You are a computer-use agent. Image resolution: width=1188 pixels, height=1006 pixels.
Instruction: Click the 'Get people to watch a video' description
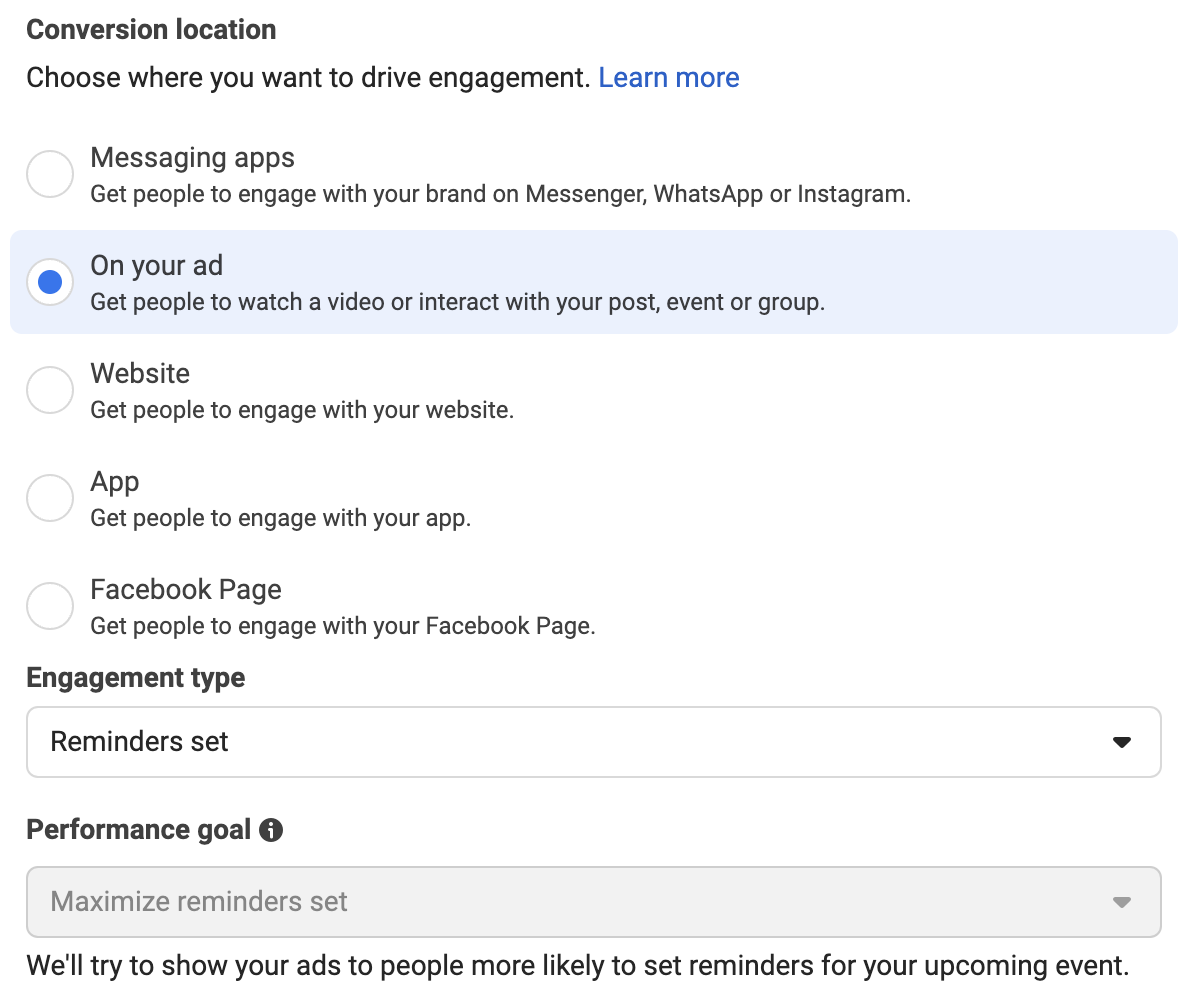(458, 302)
